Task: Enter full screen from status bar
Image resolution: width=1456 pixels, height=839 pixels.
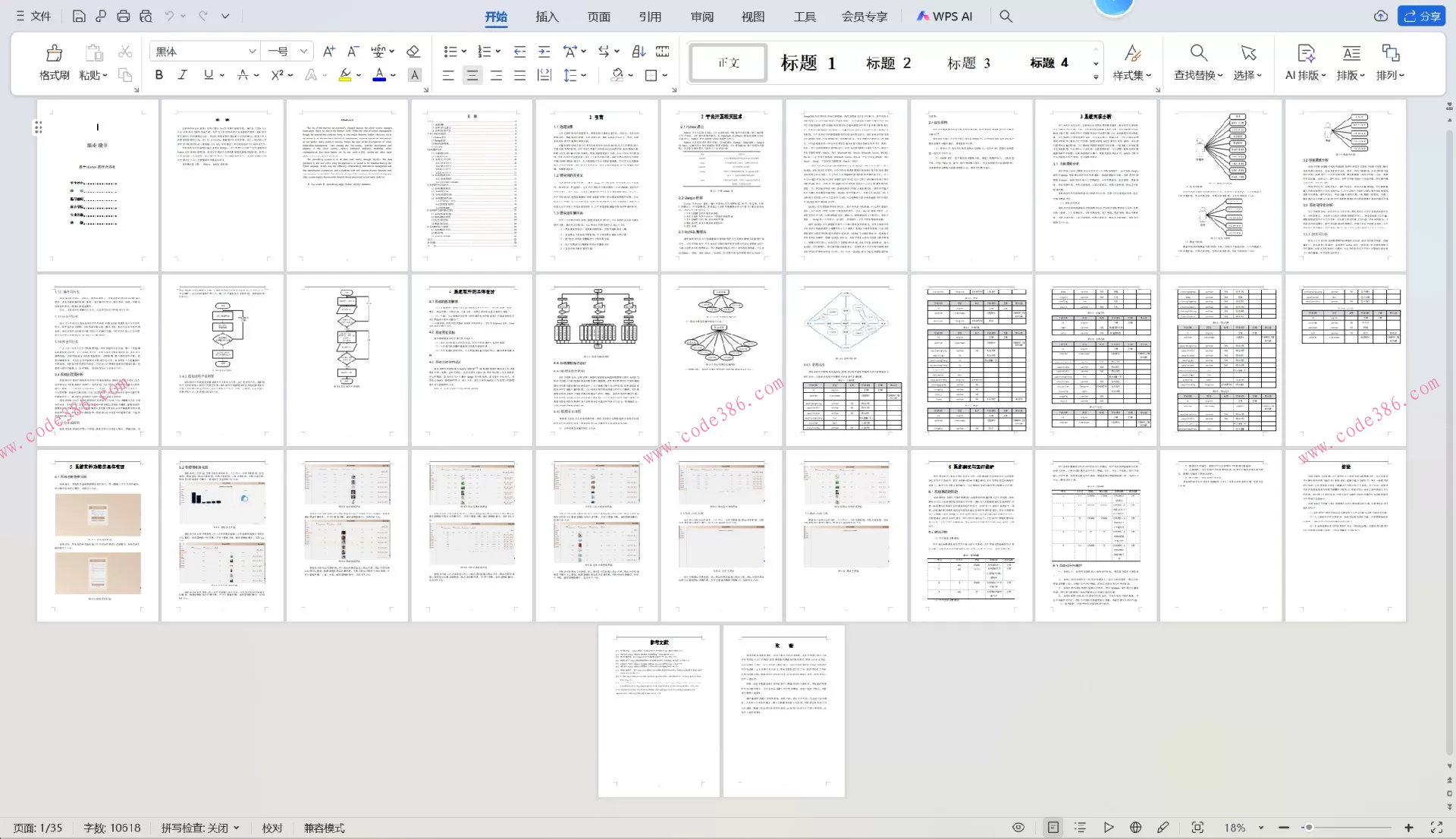Action: 1436,828
